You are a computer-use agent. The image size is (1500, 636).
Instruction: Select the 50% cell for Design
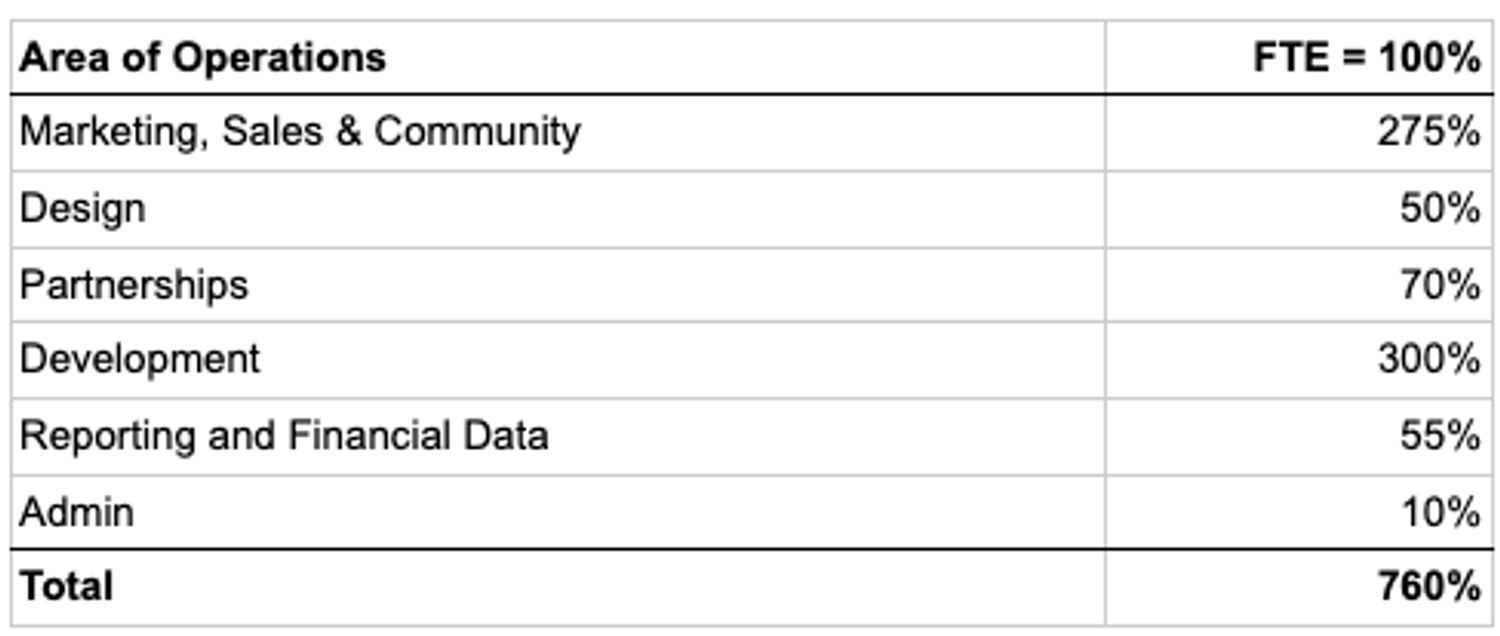(1440, 209)
